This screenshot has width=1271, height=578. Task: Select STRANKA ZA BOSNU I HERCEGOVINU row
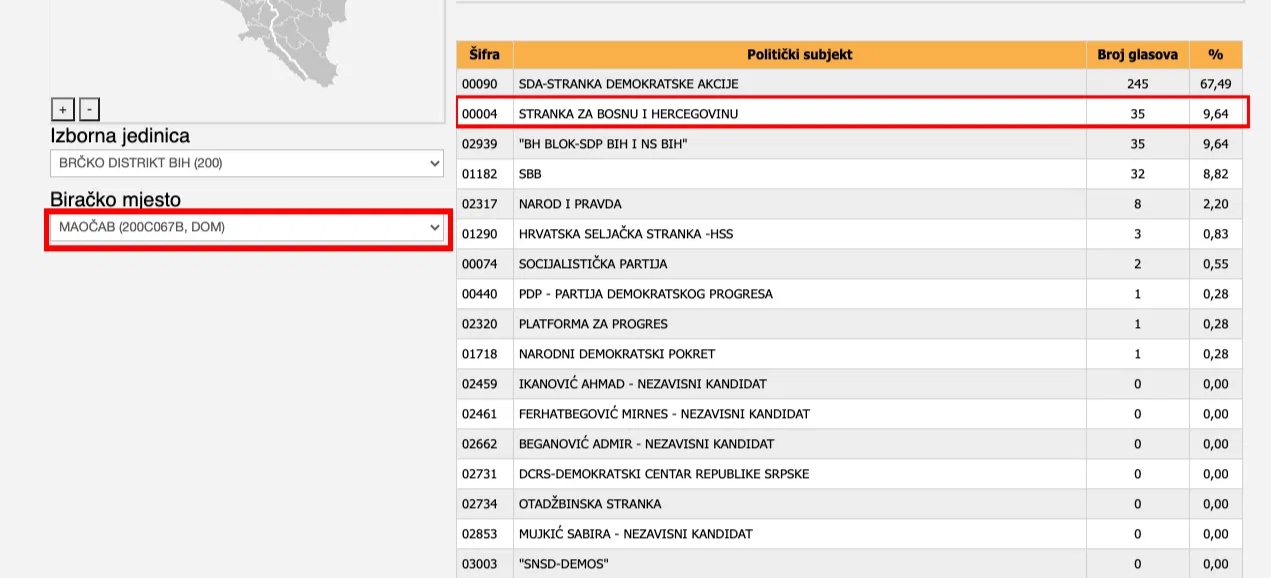tap(850, 114)
